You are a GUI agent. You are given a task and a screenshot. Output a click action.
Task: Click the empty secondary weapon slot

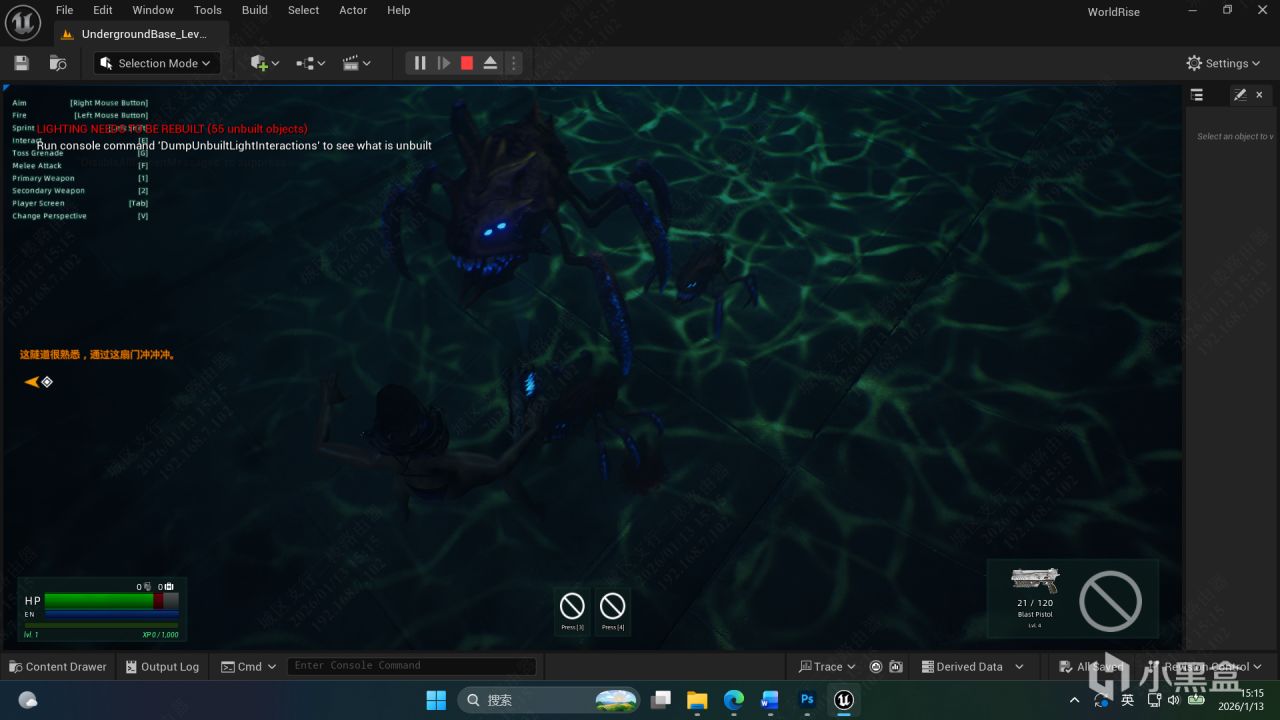click(x=1110, y=601)
